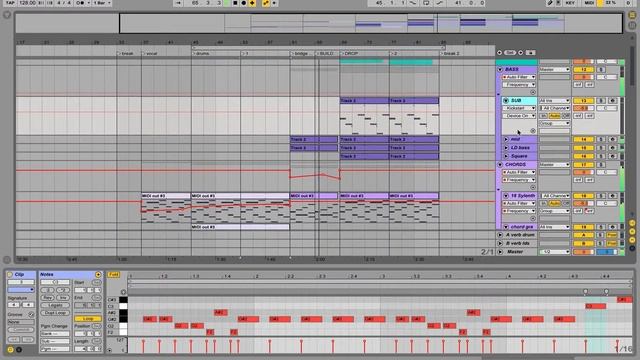Click the Rev button in Notes box
Viewport: 640px width, 360px height.
click(x=48, y=298)
